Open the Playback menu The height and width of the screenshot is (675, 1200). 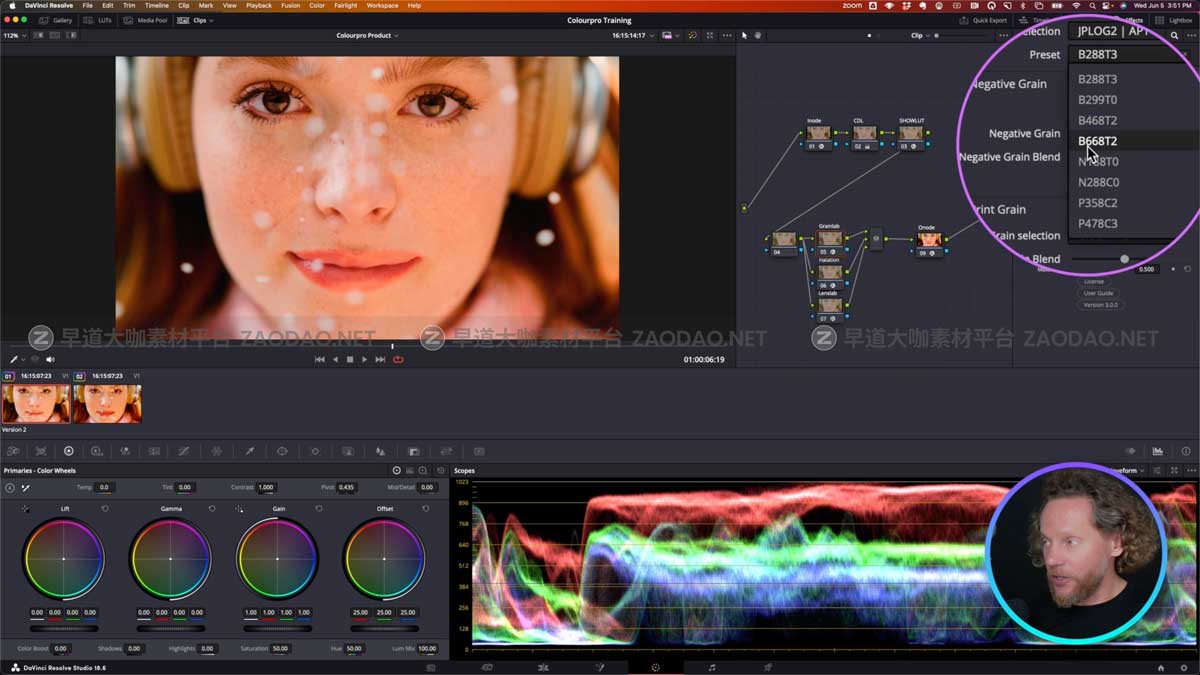pos(259,5)
